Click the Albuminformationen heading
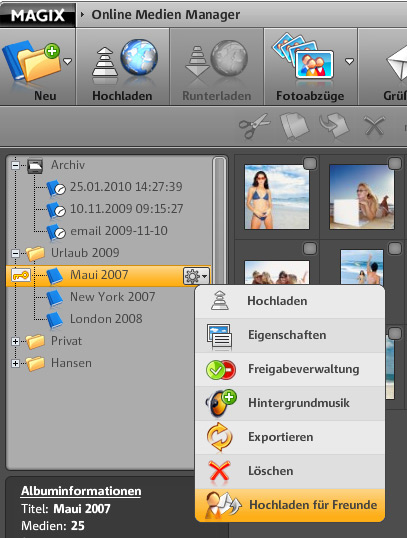This screenshot has width=407, height=538. pos(81,491)
